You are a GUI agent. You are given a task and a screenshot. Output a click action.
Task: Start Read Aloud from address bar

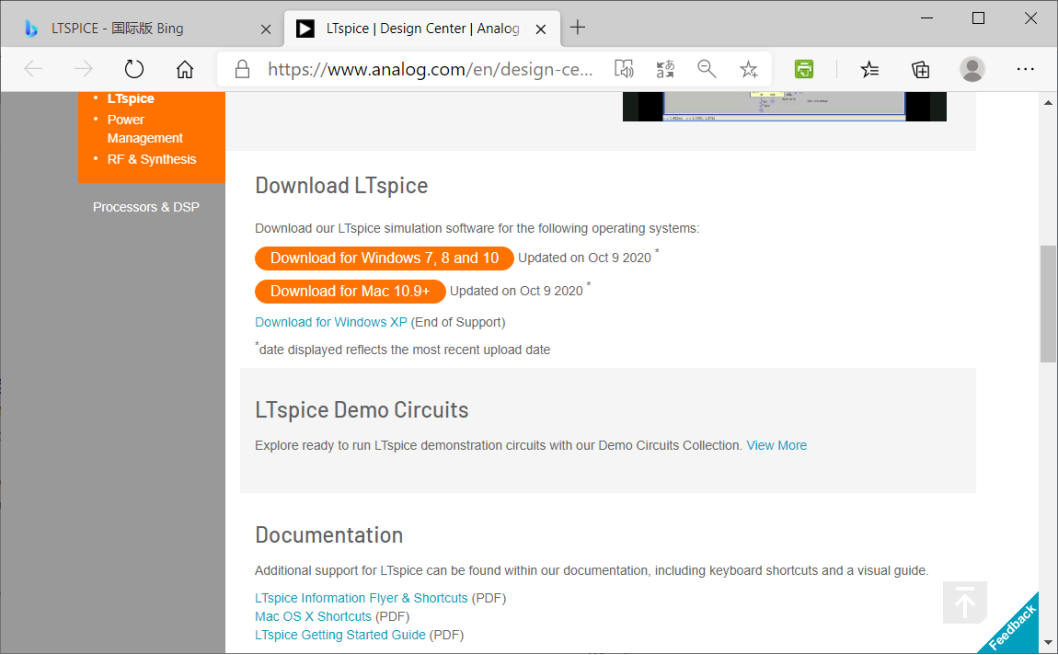point(624,69)
